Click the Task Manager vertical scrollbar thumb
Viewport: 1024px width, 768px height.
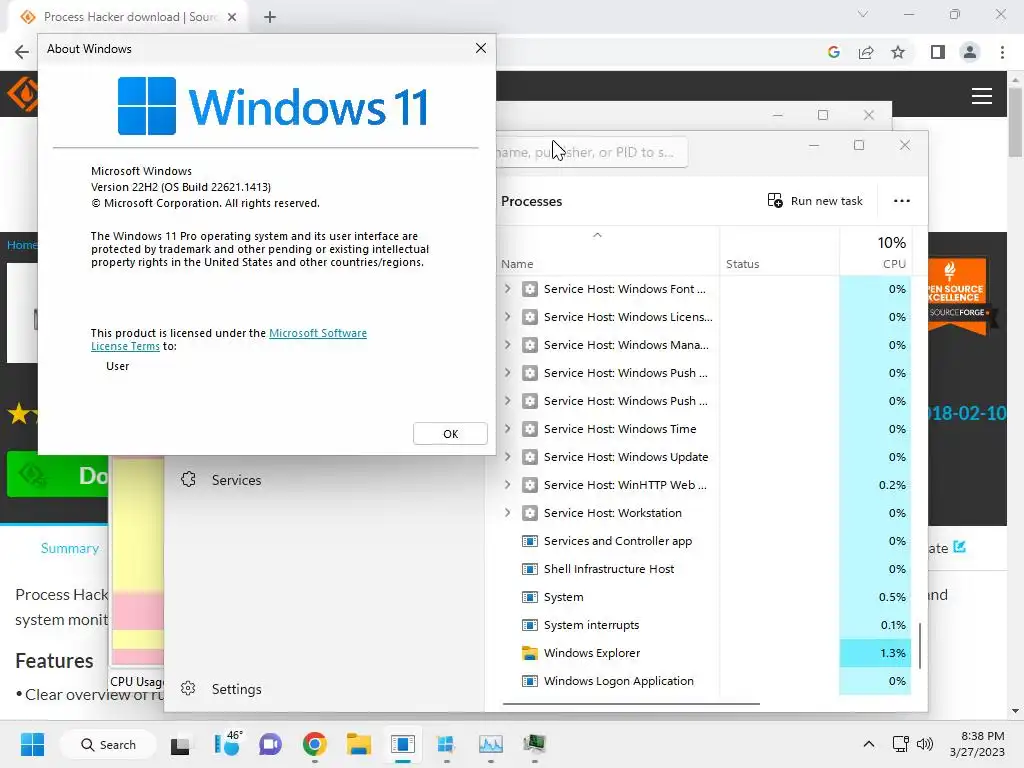[x=920, y=645]
